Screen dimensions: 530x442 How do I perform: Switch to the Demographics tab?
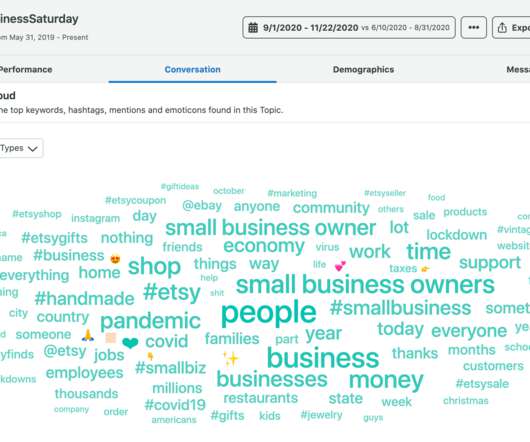363,69
